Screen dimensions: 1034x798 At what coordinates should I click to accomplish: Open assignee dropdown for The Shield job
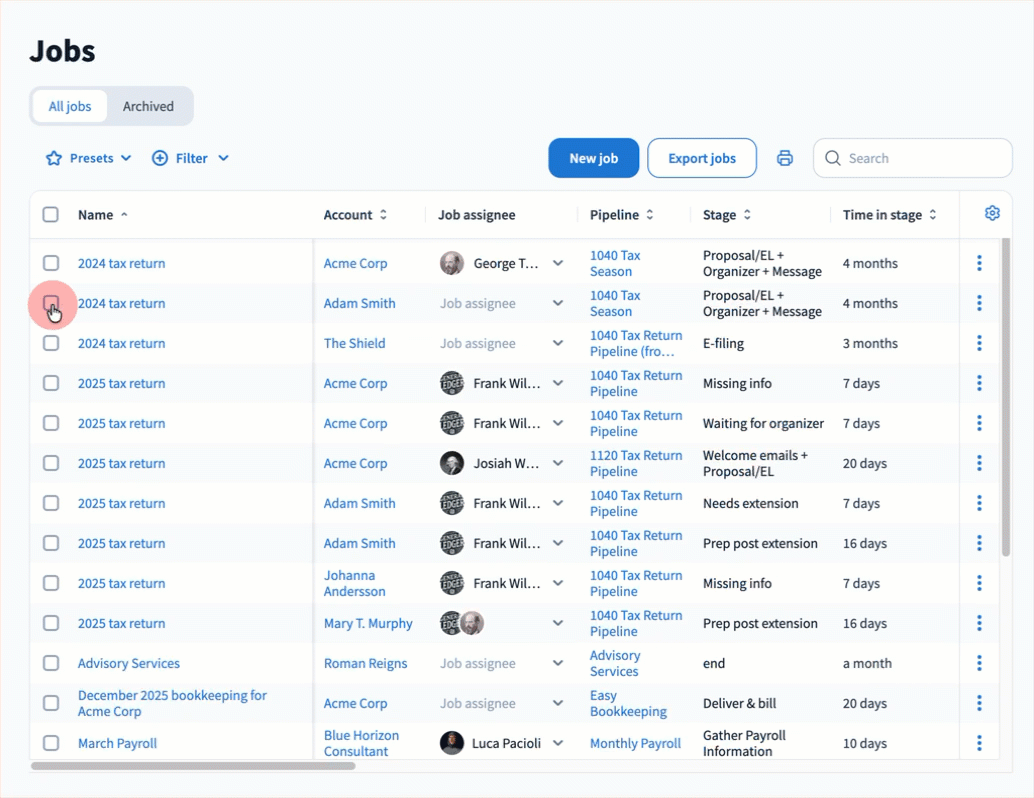click(x=558, y=343)
